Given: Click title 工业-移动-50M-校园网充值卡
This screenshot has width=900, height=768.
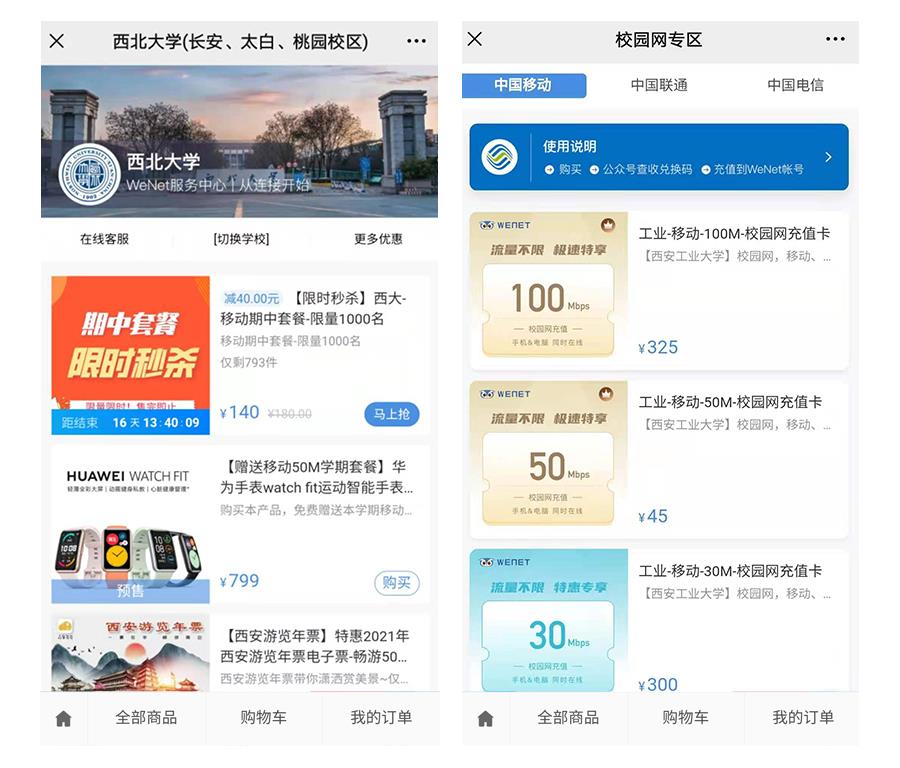Looking at the screenshot, I should 730,402.
